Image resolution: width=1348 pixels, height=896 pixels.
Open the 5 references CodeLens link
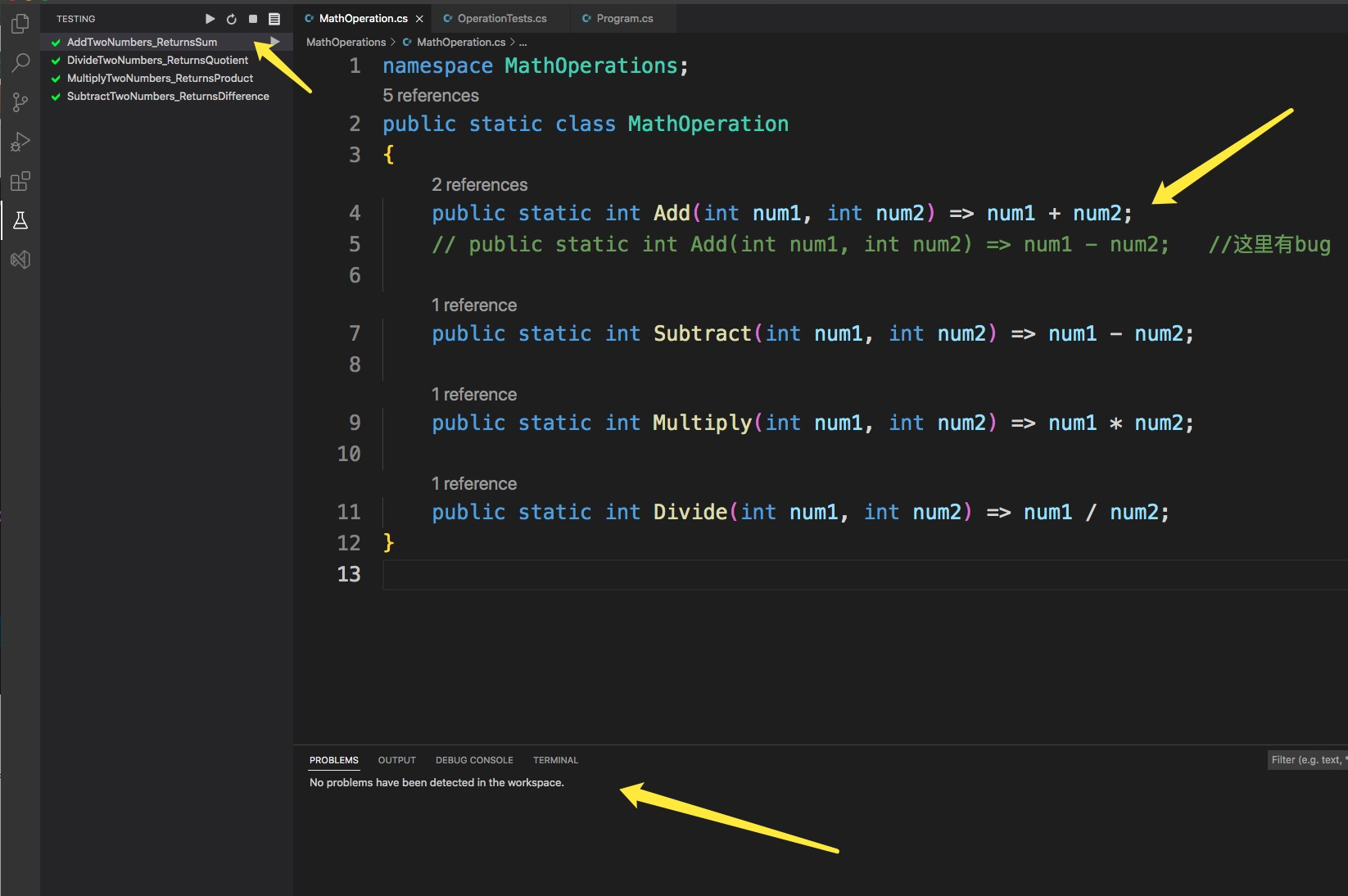[430, 96]
